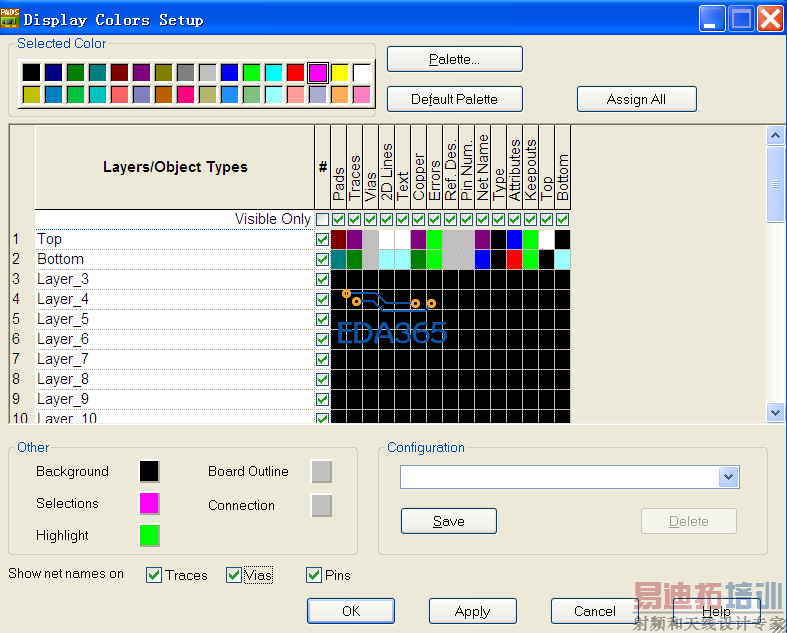Viewport: 787px width, 633px height.
Task: Open the Configuration dropdown list
Action: [729, 477]
